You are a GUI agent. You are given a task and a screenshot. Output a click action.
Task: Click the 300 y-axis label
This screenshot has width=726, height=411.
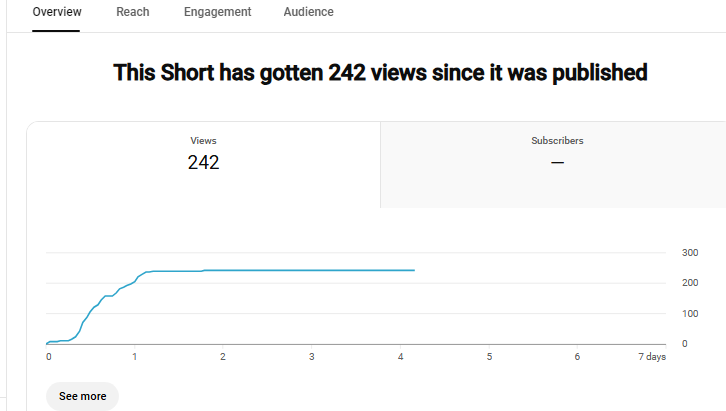pos(690,253)
